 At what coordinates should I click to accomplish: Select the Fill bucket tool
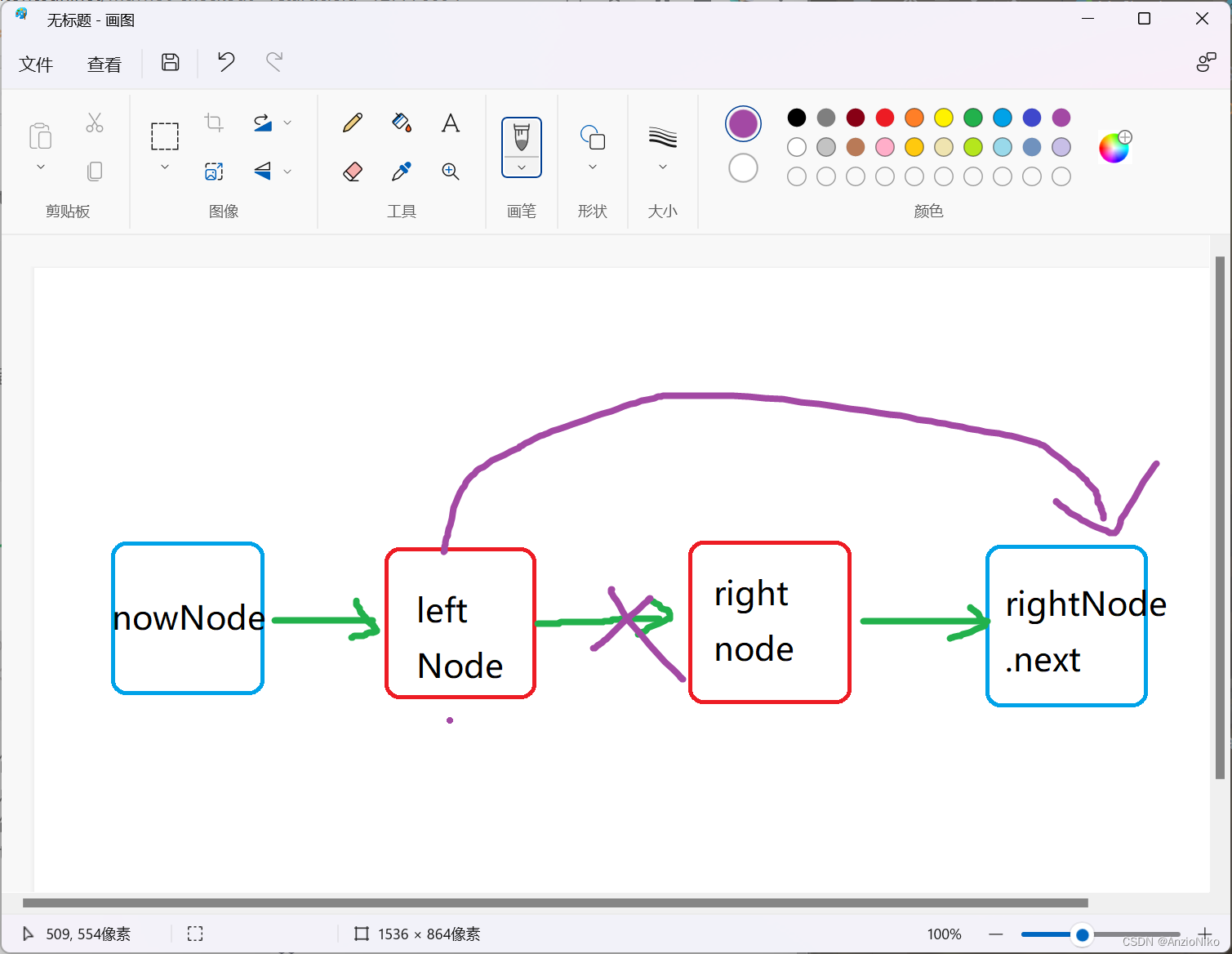point(402,123)
